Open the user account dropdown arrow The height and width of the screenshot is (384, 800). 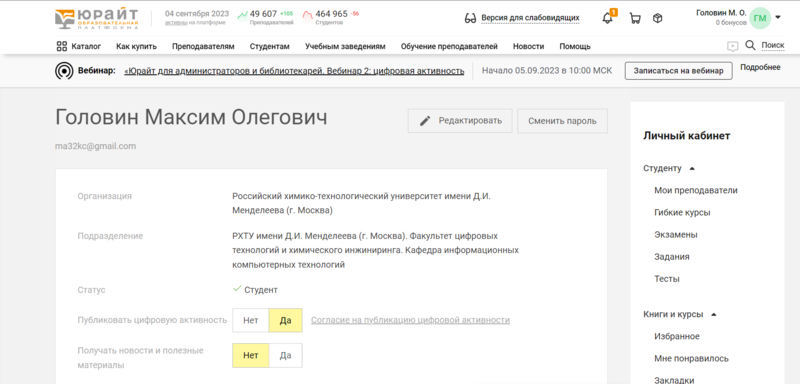778,17
